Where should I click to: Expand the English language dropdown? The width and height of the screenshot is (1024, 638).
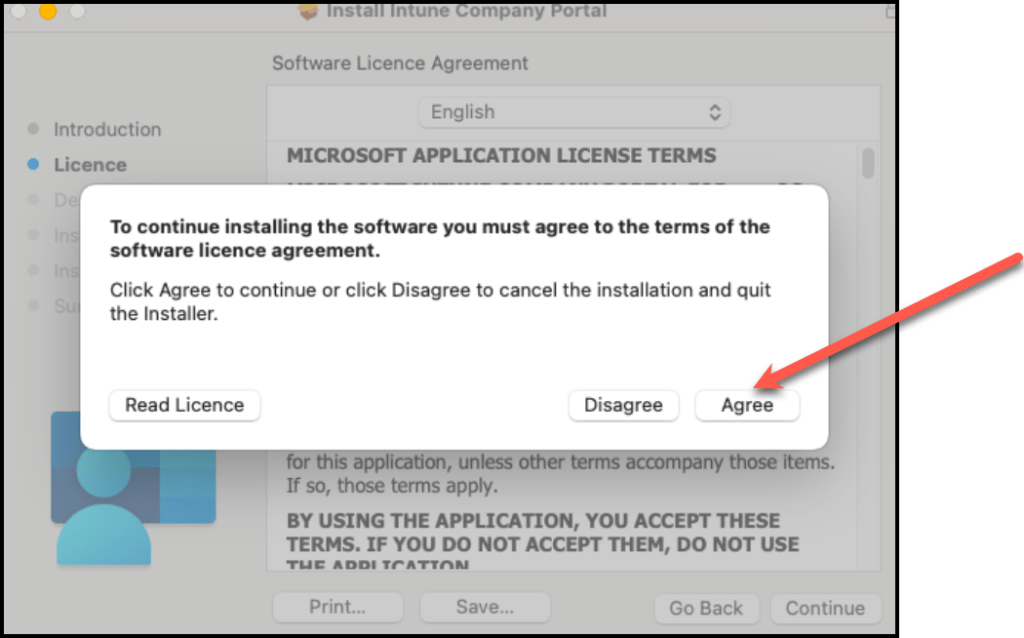click(x=574, y=112)
